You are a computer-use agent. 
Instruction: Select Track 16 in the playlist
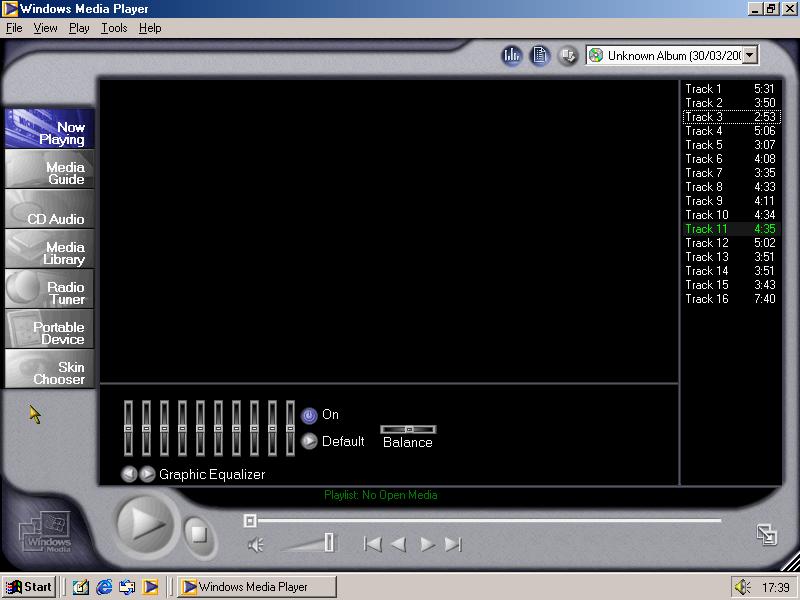(x=706, y=299)
